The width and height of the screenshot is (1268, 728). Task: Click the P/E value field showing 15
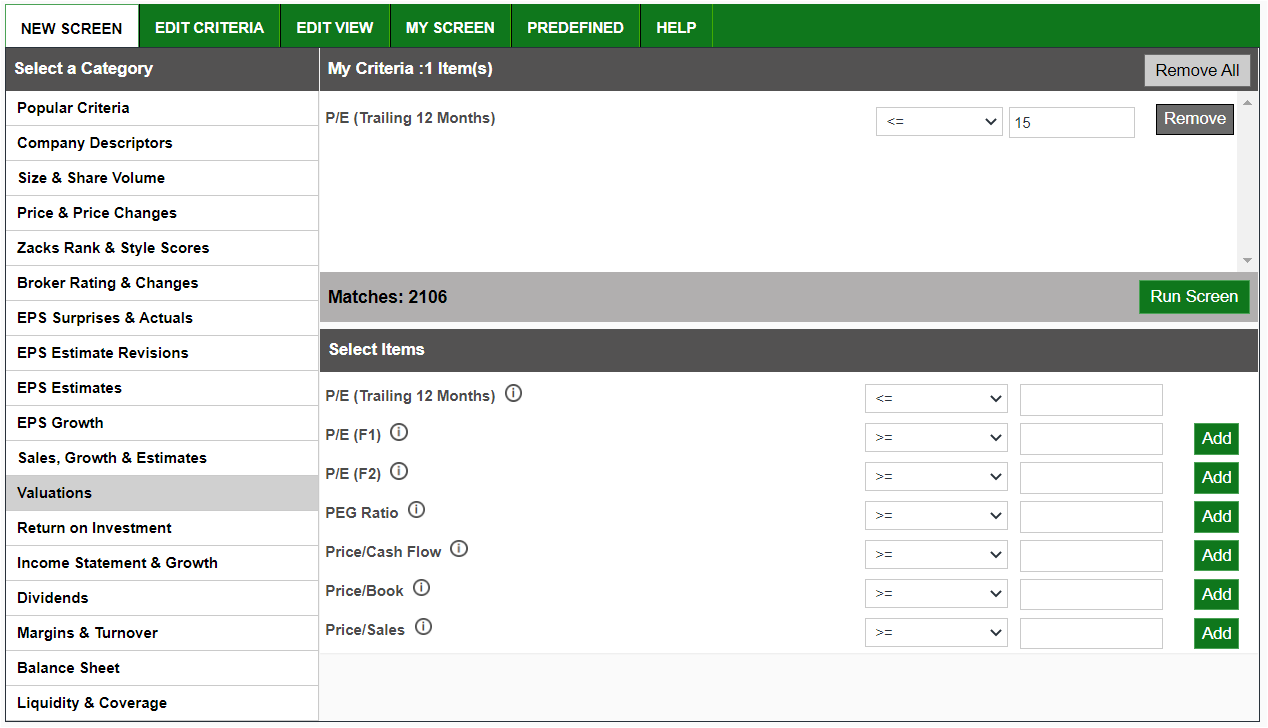pyautogui.click(x=1071, y=121)
